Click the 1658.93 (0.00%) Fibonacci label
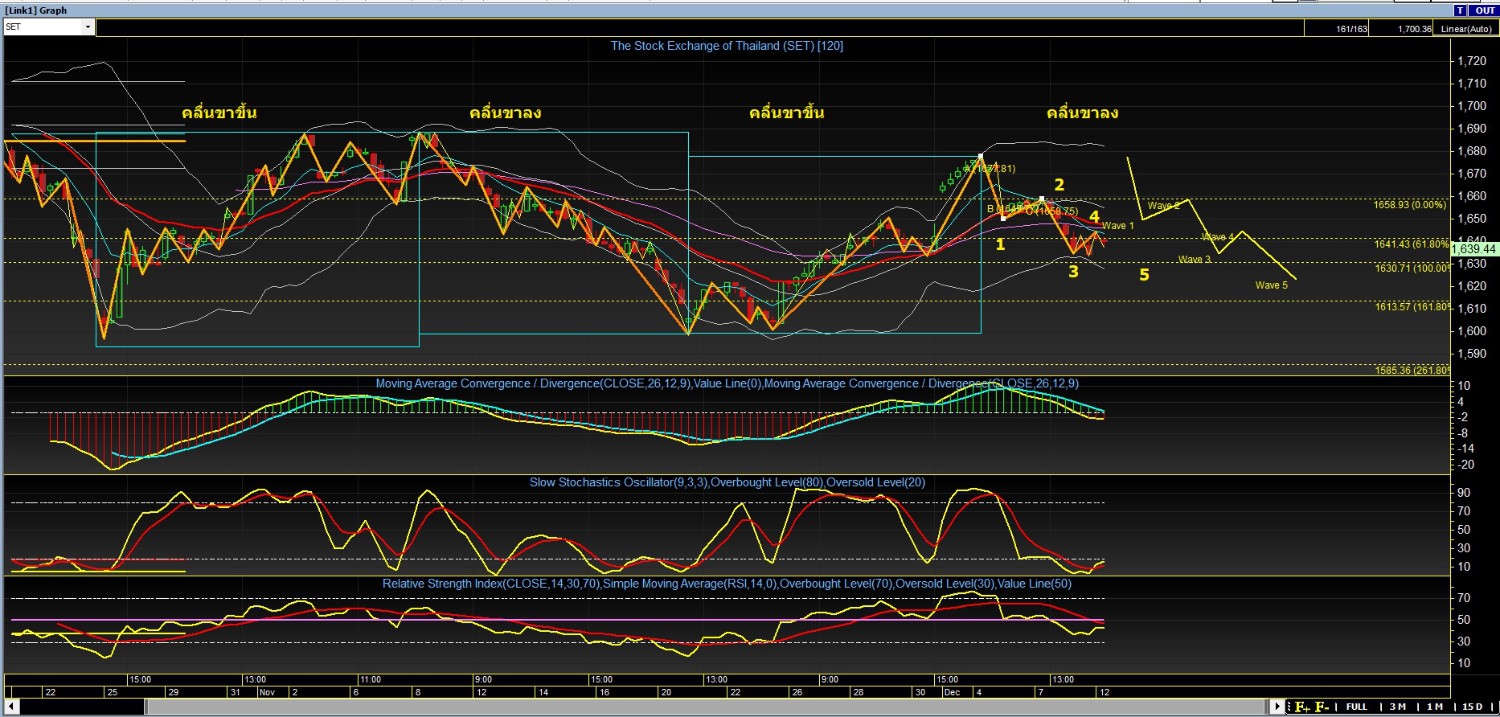The height and width of the screenshot is (717, 1500). click(x=1412, y=204)
